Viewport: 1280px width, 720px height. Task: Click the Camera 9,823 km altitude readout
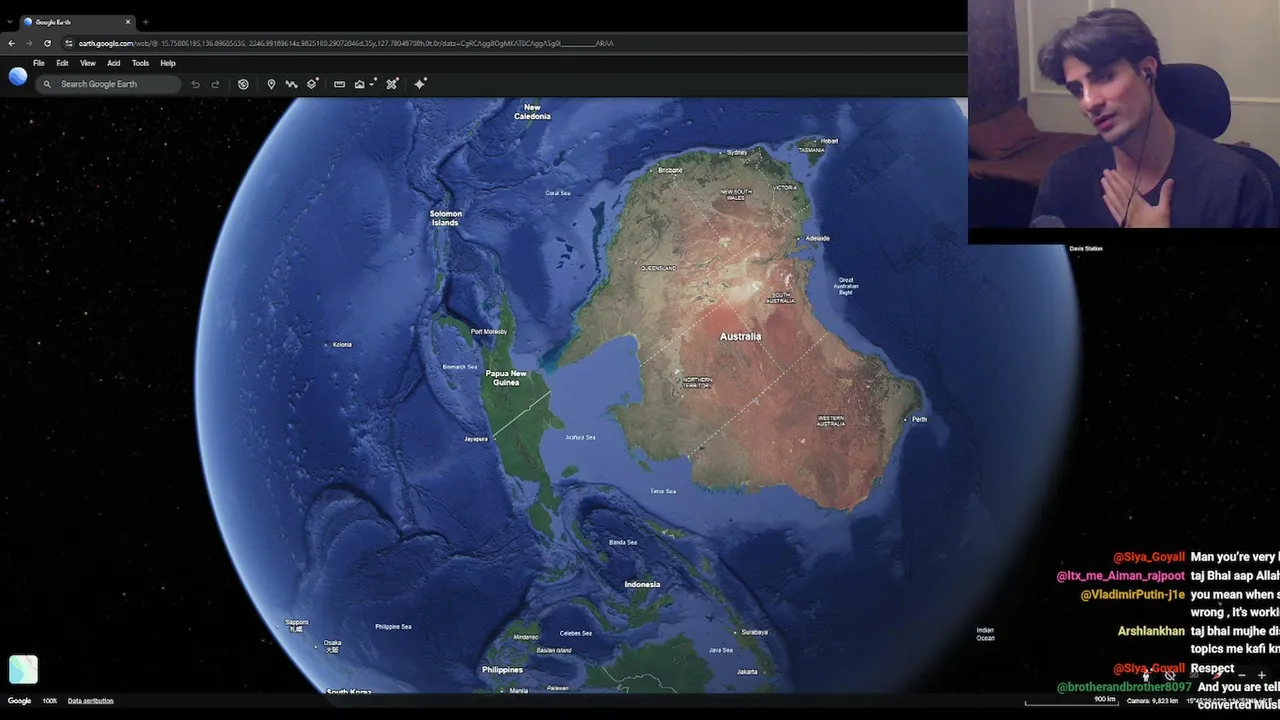point(1153,701)
